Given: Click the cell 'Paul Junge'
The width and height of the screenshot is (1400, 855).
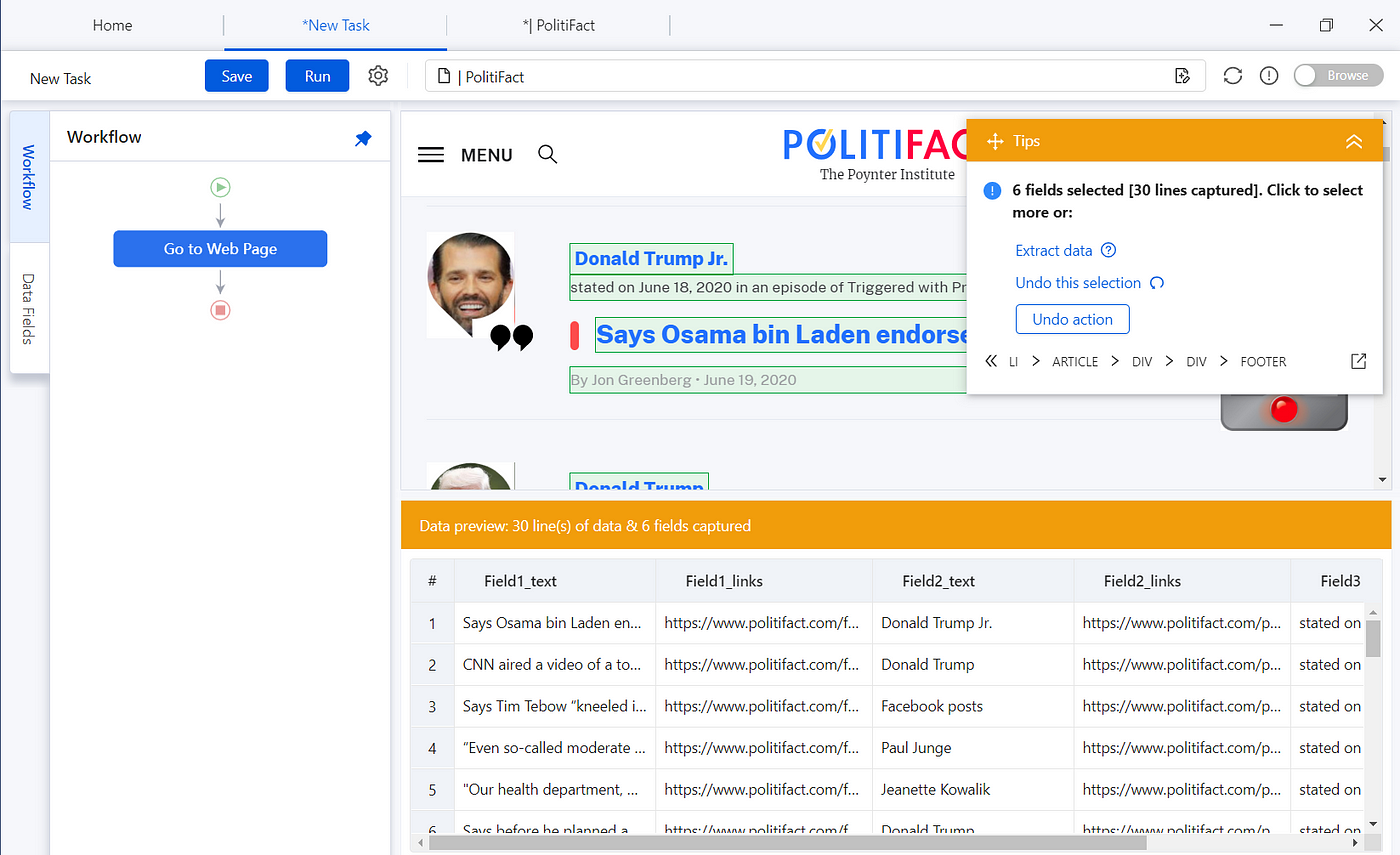Looking at the screenshot, I should point(973,748).
